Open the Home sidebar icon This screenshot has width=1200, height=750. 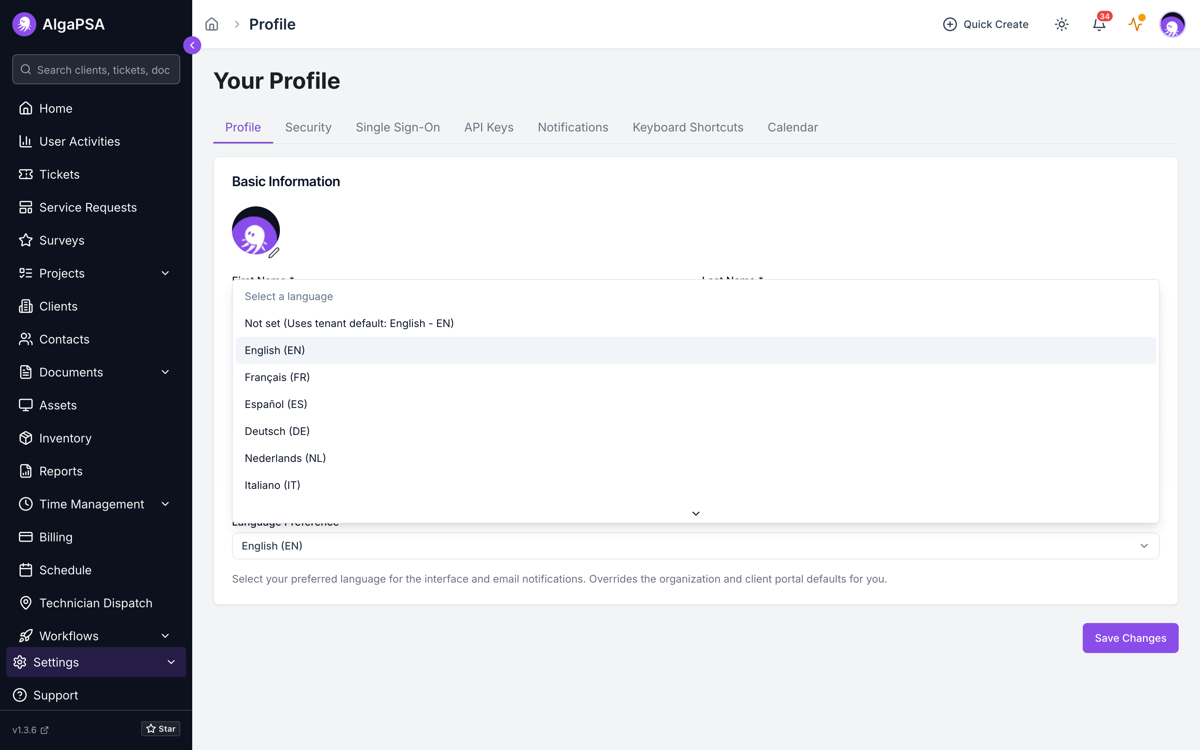(x=26, y=108)
